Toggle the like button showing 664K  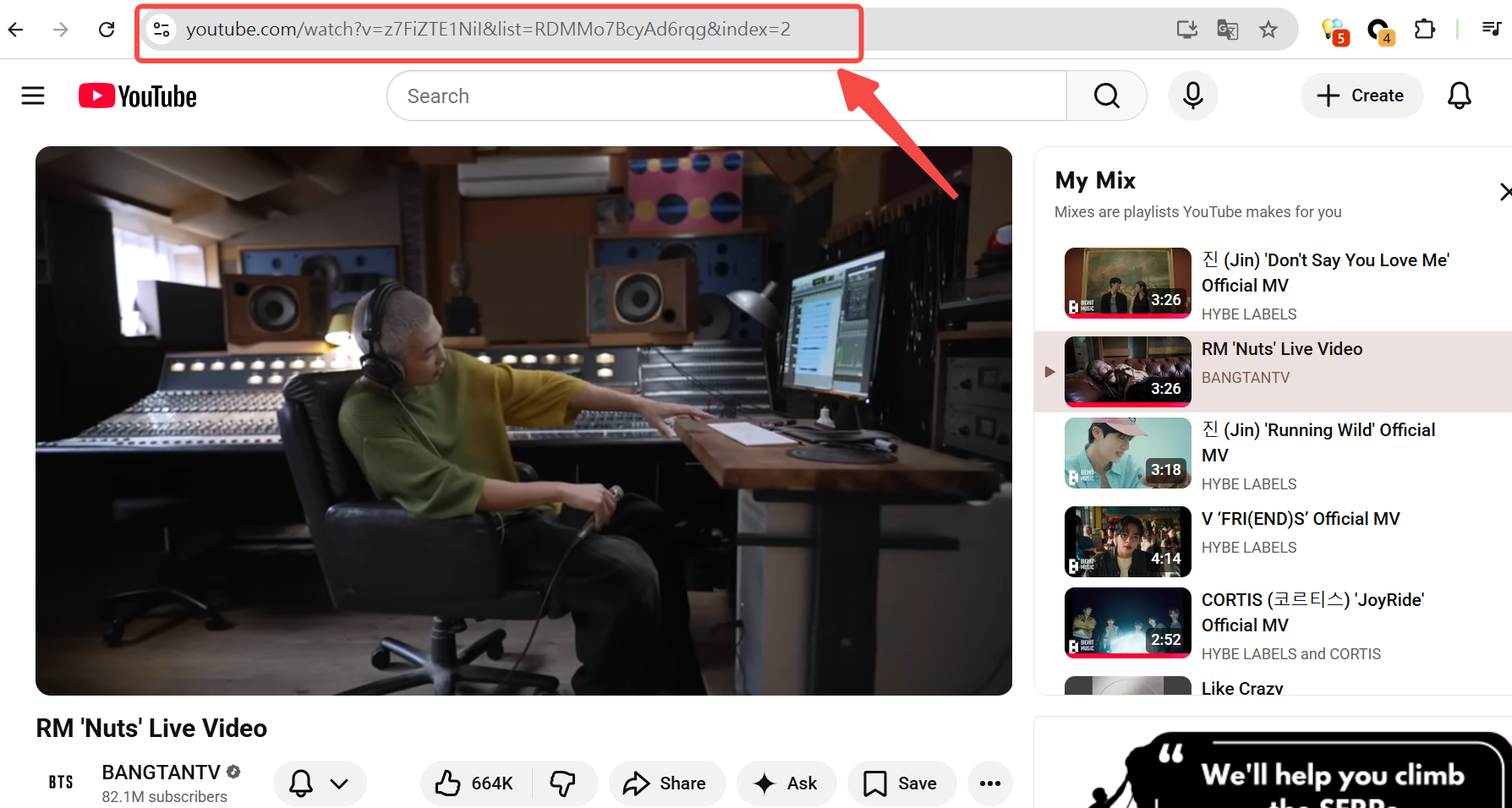[x=474, y=783]
